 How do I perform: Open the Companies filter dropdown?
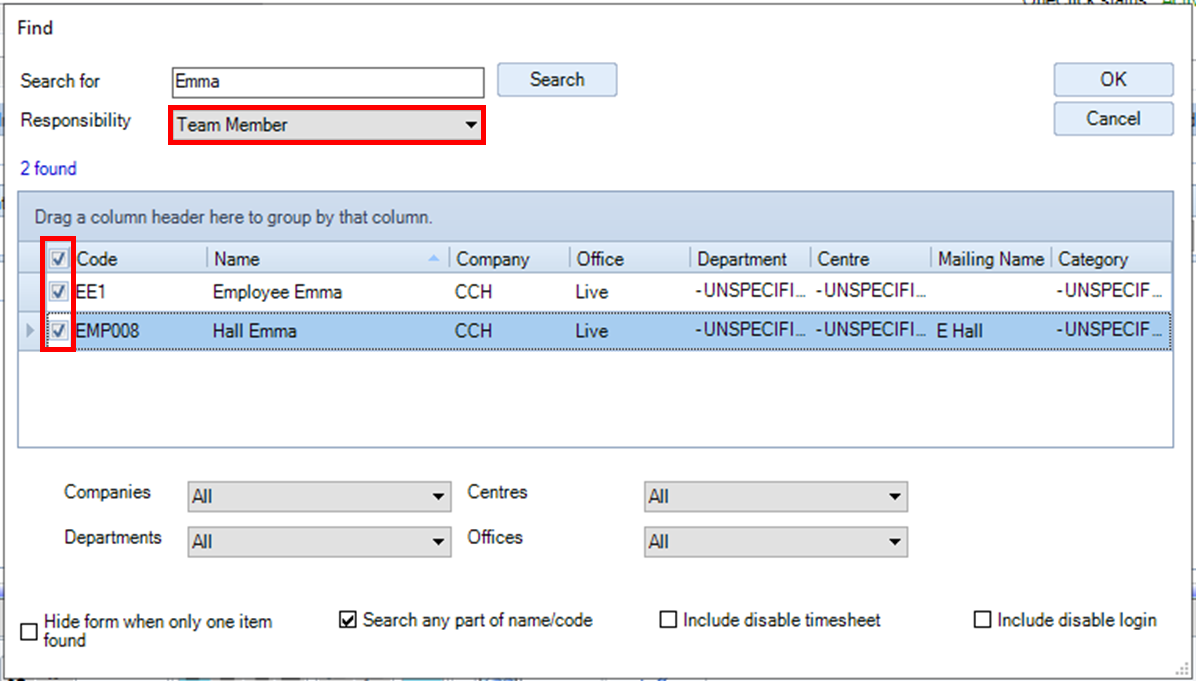point(319,496)
